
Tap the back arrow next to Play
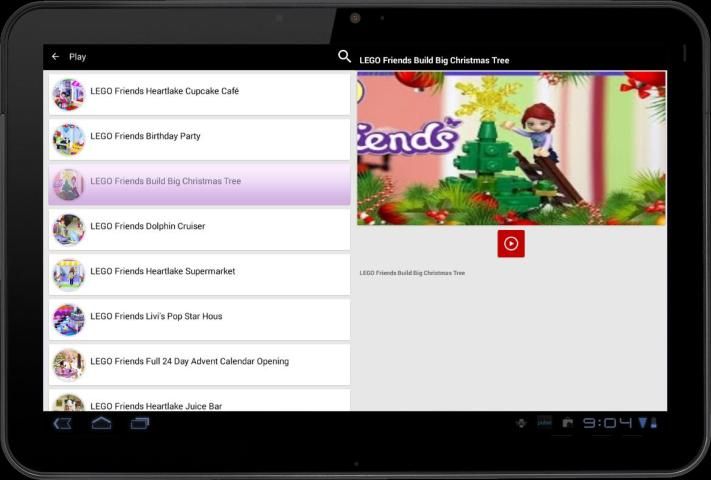56,57
